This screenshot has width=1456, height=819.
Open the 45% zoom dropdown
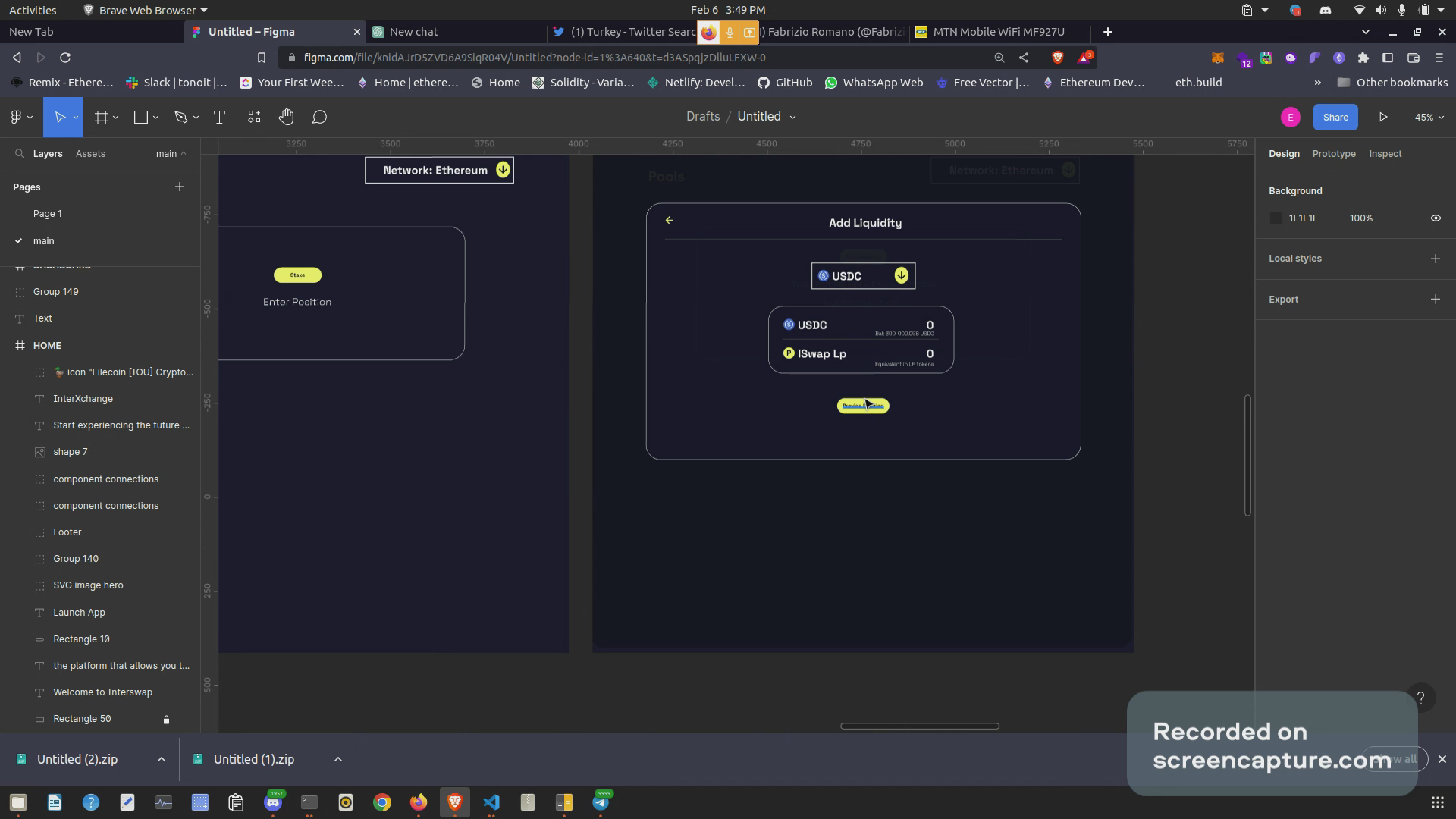[1429, 117]
